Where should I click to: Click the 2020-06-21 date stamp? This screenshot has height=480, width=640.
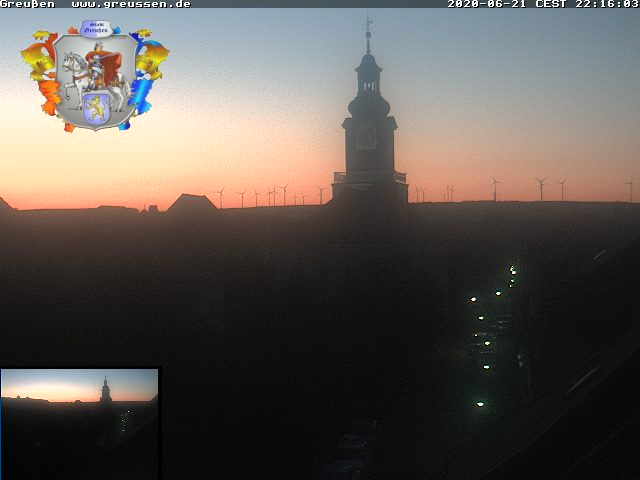(488, 4)
